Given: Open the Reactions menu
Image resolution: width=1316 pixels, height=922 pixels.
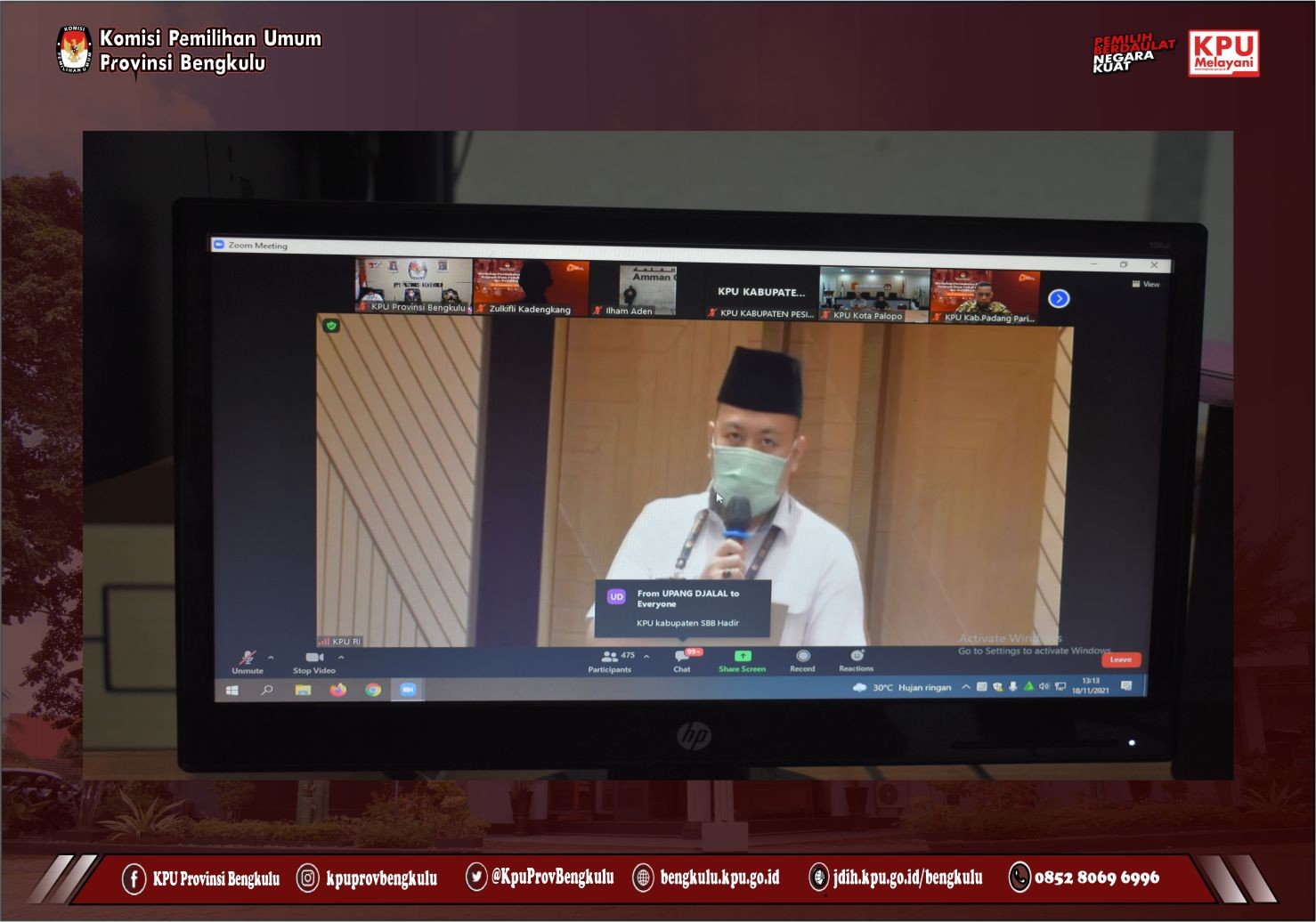Looking at the screenshot, I should [856, 658].
